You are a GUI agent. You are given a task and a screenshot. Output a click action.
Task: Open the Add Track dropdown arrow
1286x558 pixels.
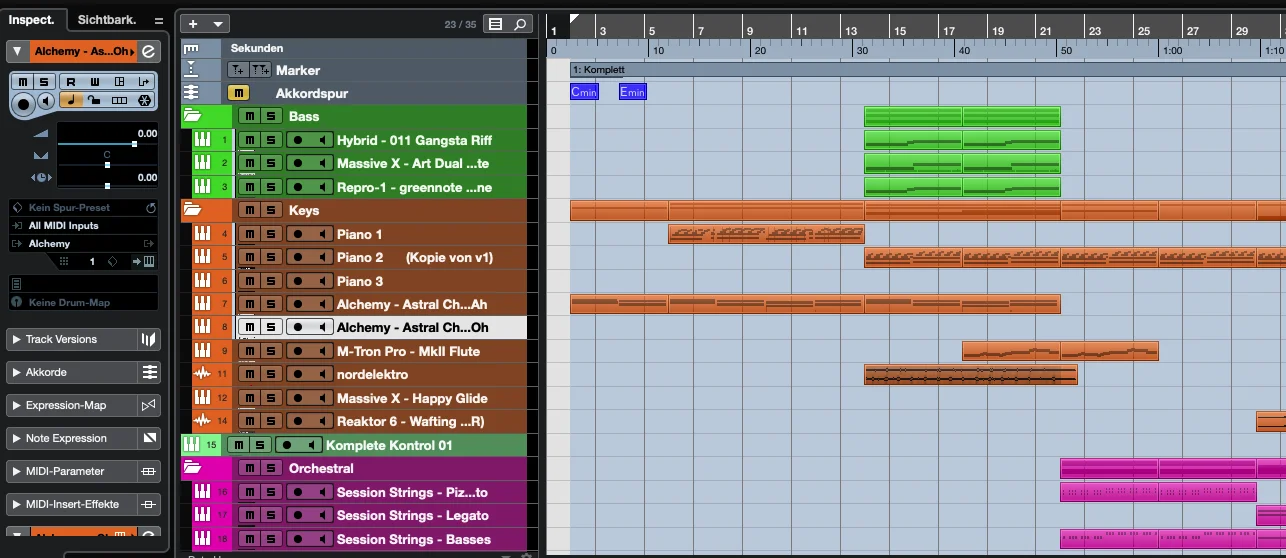click(218, 24)
